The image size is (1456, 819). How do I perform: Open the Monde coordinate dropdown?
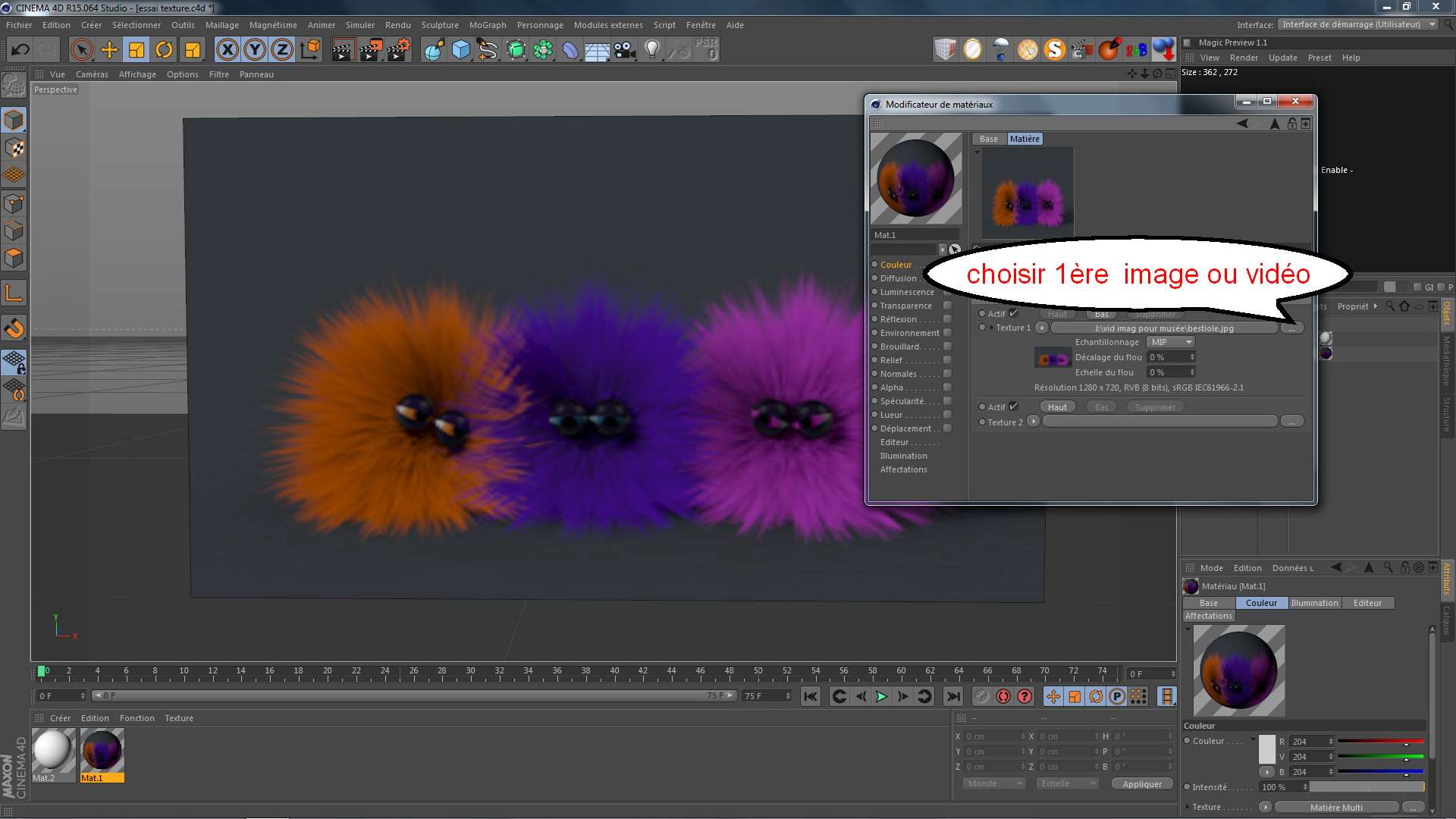994,783
